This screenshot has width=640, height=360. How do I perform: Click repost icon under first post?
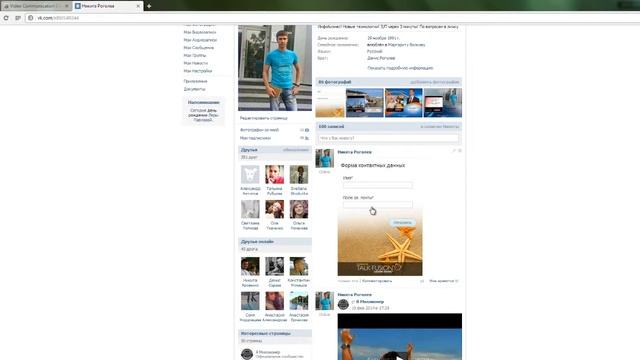point(422,281)
